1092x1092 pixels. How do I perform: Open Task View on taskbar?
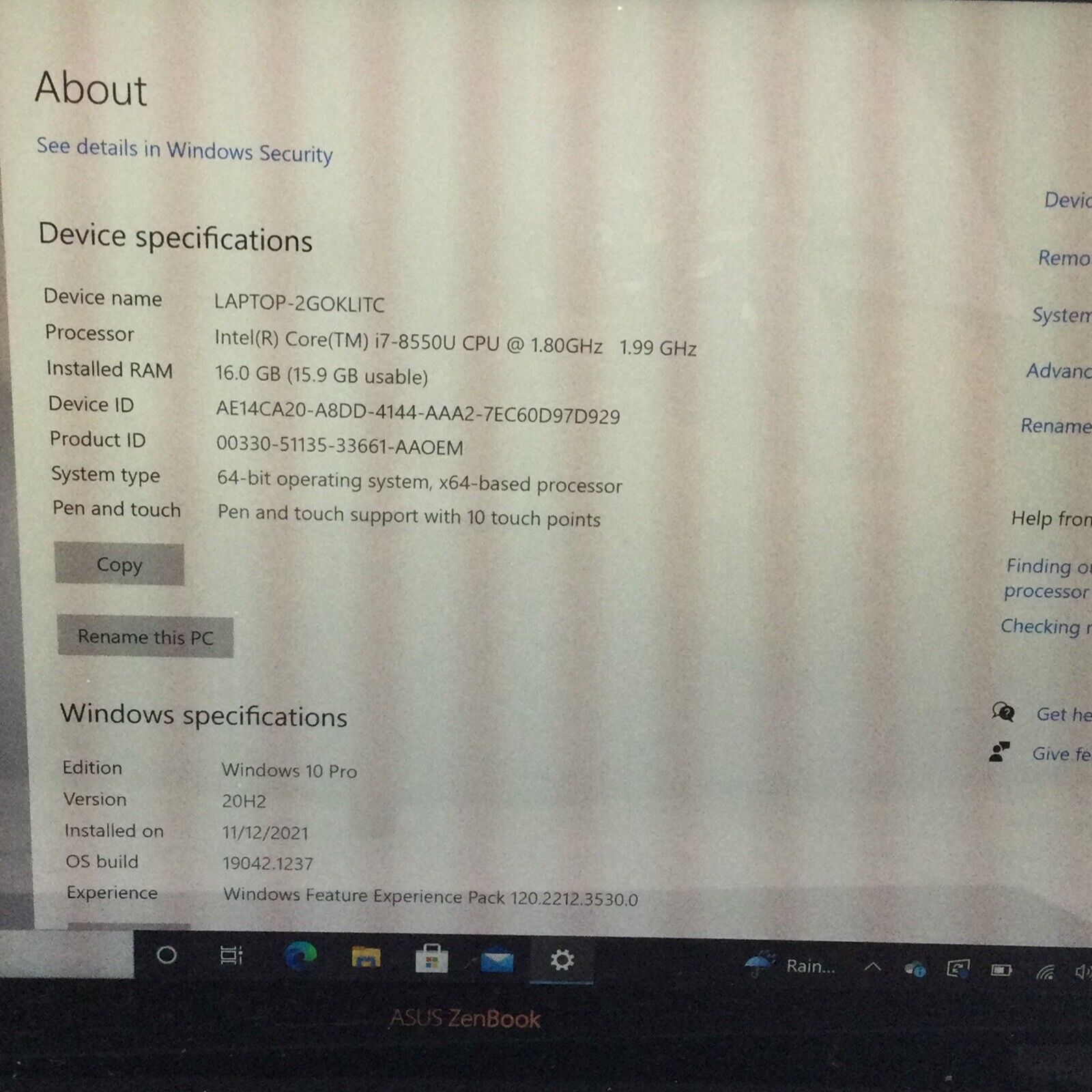pos(231,955)
